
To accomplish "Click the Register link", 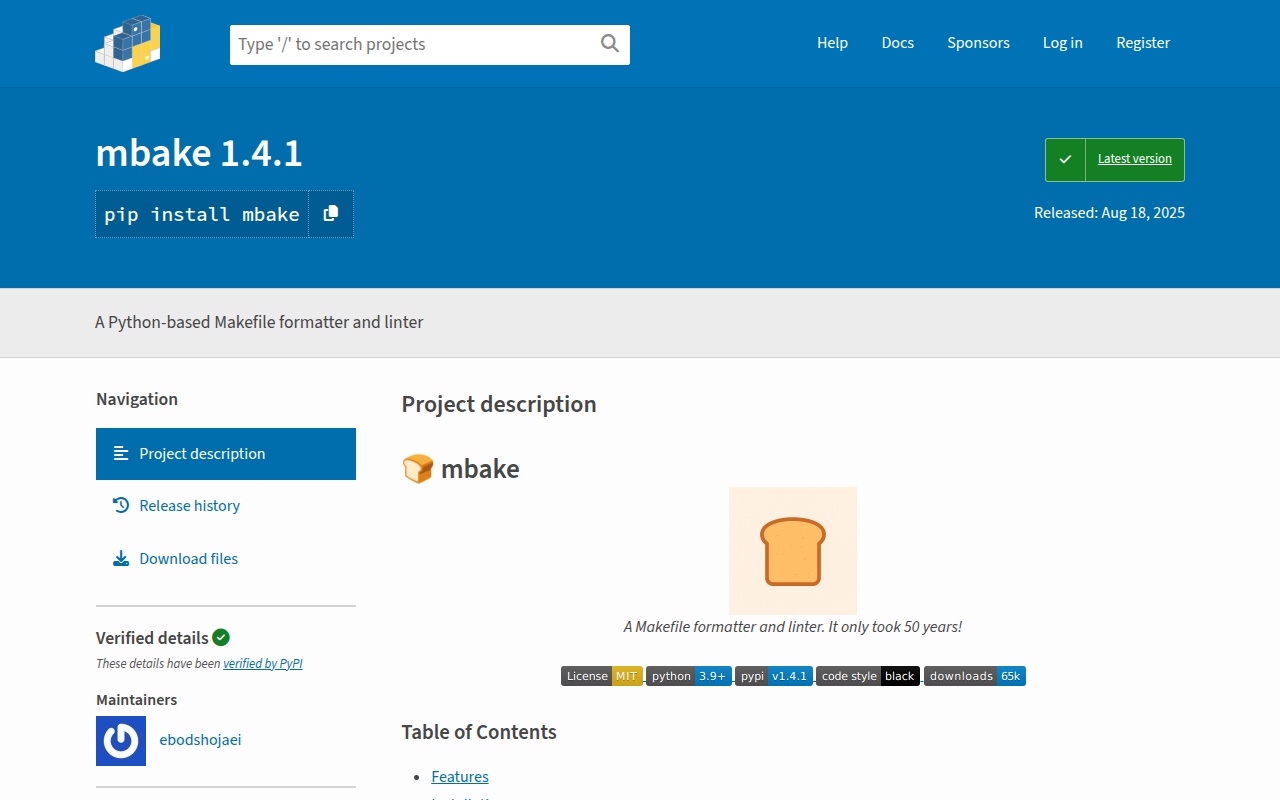I will pyautogui.click(x=1143, y=43).
